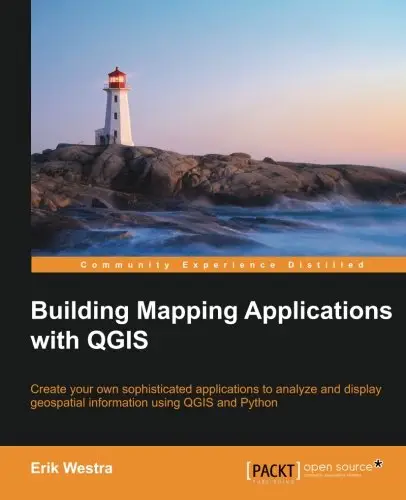The image size is (406, 500).
Task: Click the author name "Erik Westra"
Action: [71, 468]
